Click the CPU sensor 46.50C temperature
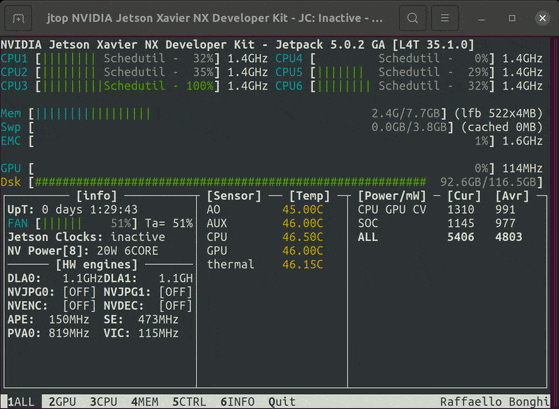559x409 pixels. pos(303,237)
